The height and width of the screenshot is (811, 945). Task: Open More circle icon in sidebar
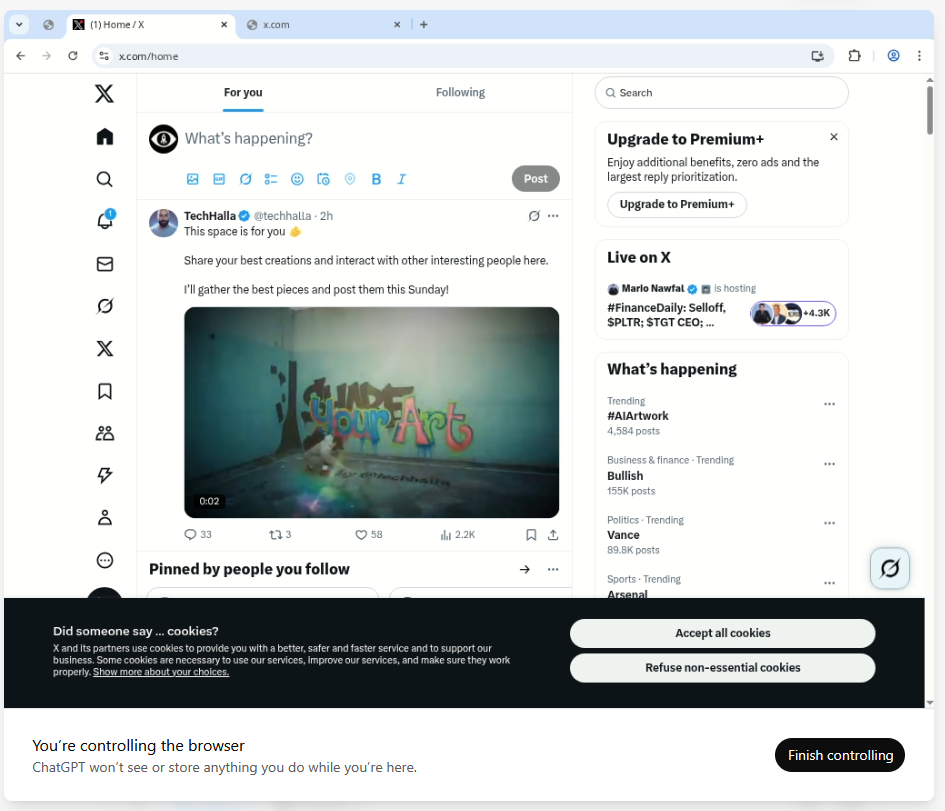105,560
